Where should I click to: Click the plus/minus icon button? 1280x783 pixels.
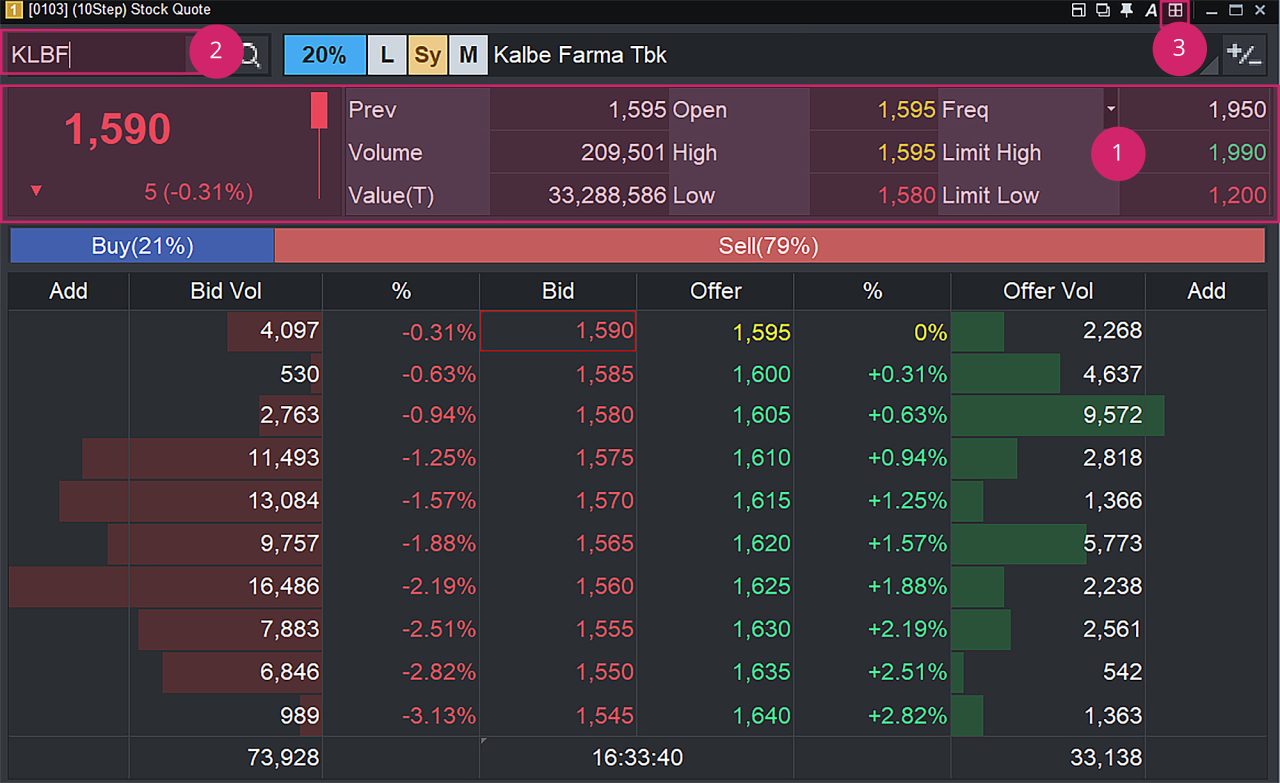(1244, 54)
